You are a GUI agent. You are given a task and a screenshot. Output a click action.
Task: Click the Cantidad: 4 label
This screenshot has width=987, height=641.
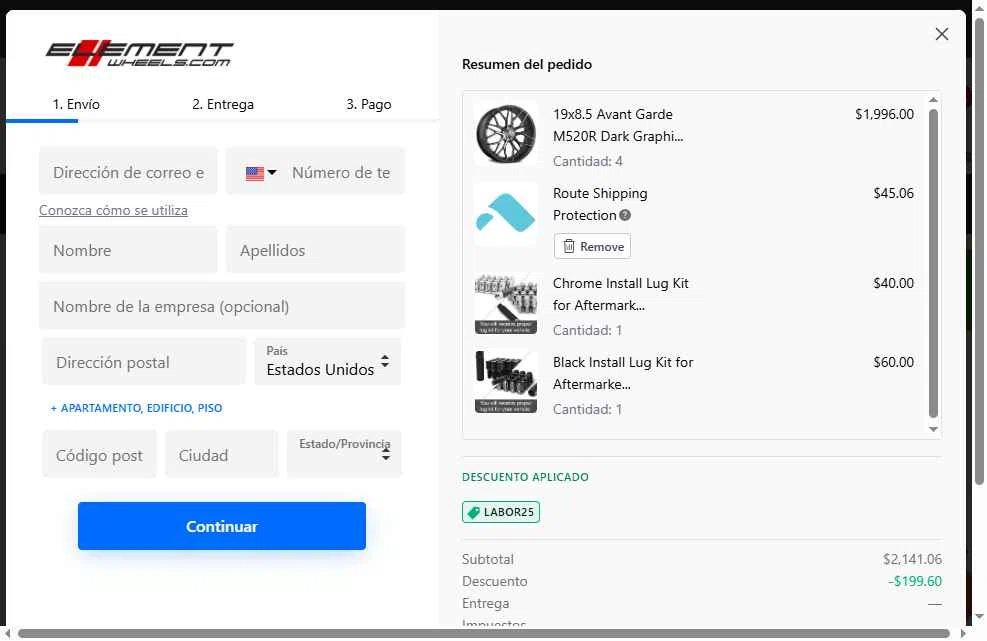click(x=587, y=161)
